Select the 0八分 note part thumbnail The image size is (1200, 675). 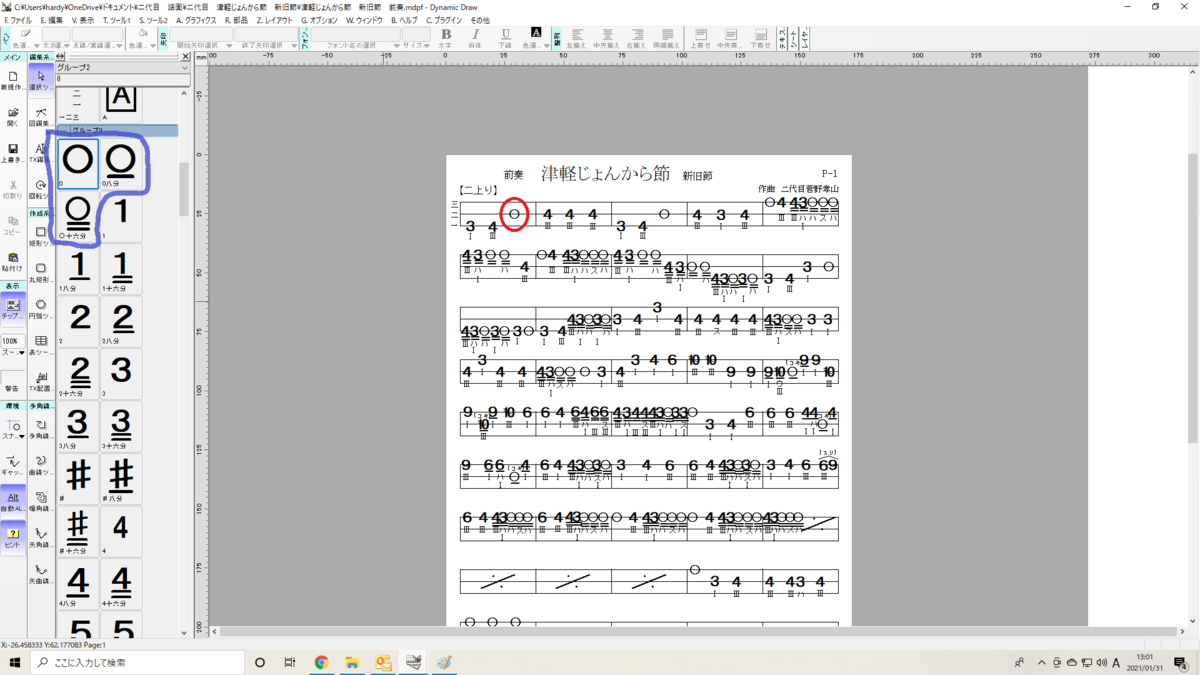121,164
